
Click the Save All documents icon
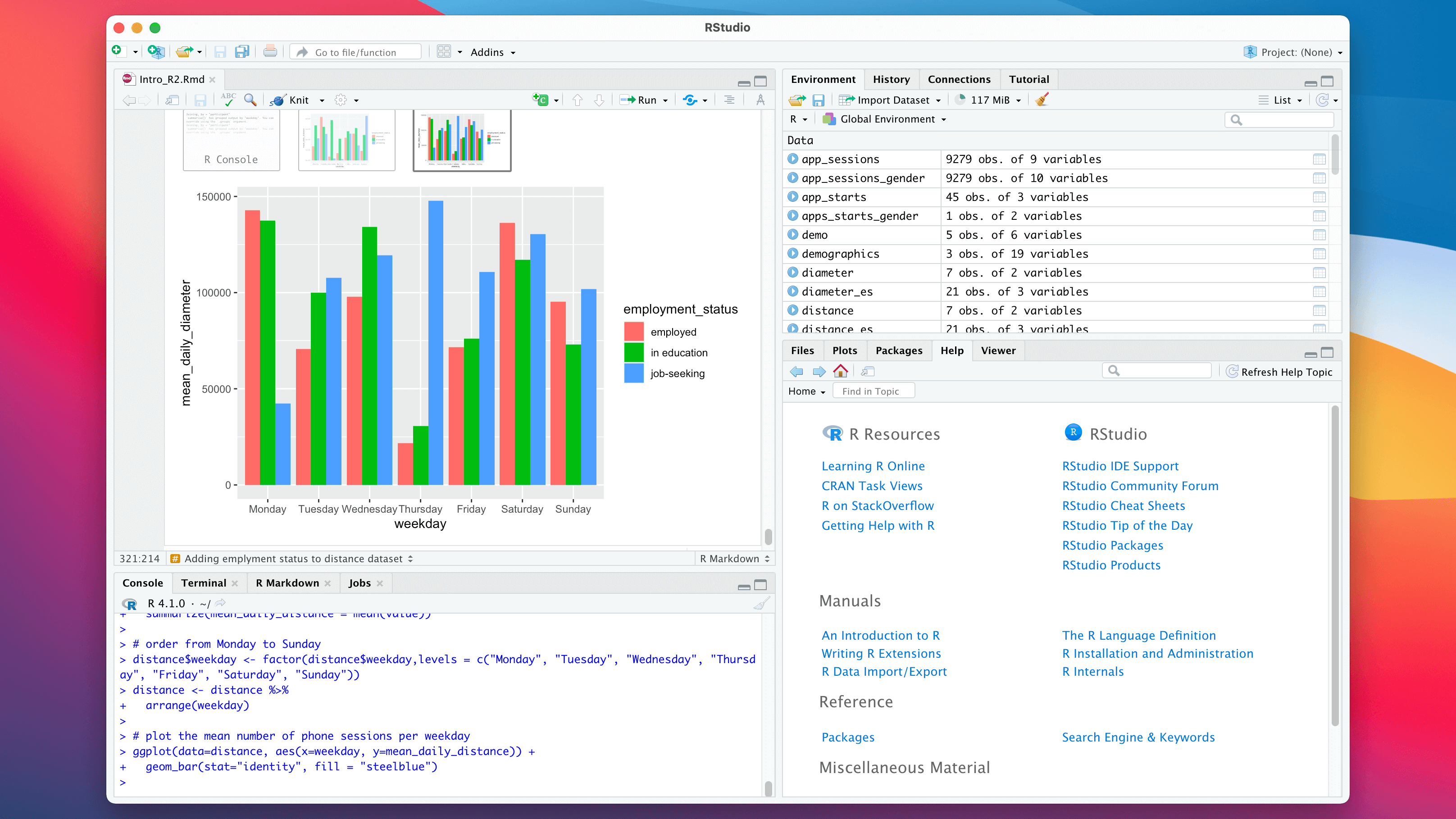click(242, 52)
